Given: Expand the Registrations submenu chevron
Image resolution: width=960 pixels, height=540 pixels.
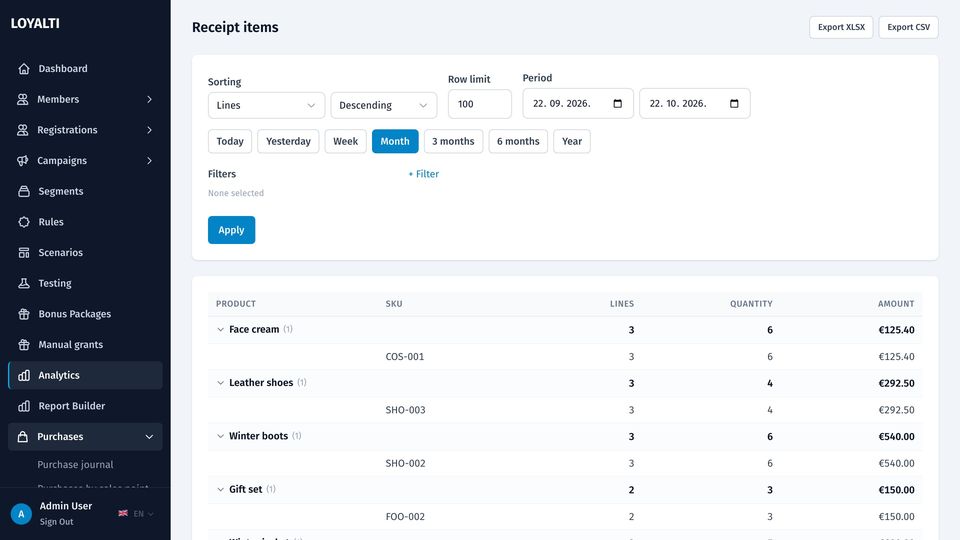Looking at the screenshot, I should pyautogui.click(x=149, y=130).
